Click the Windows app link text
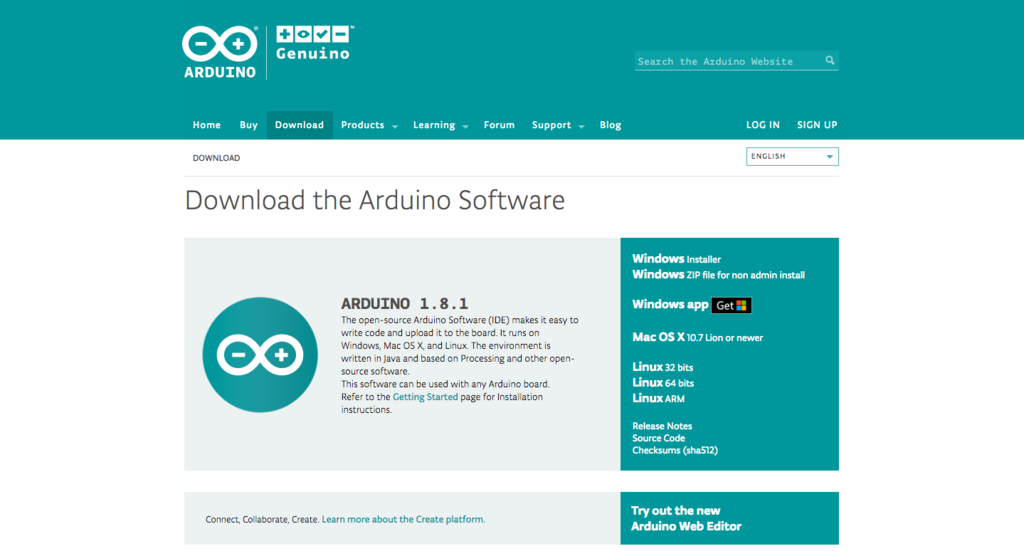Viewport: 1024px width, 556px height. pyautogui.click(x=670, y=304)
